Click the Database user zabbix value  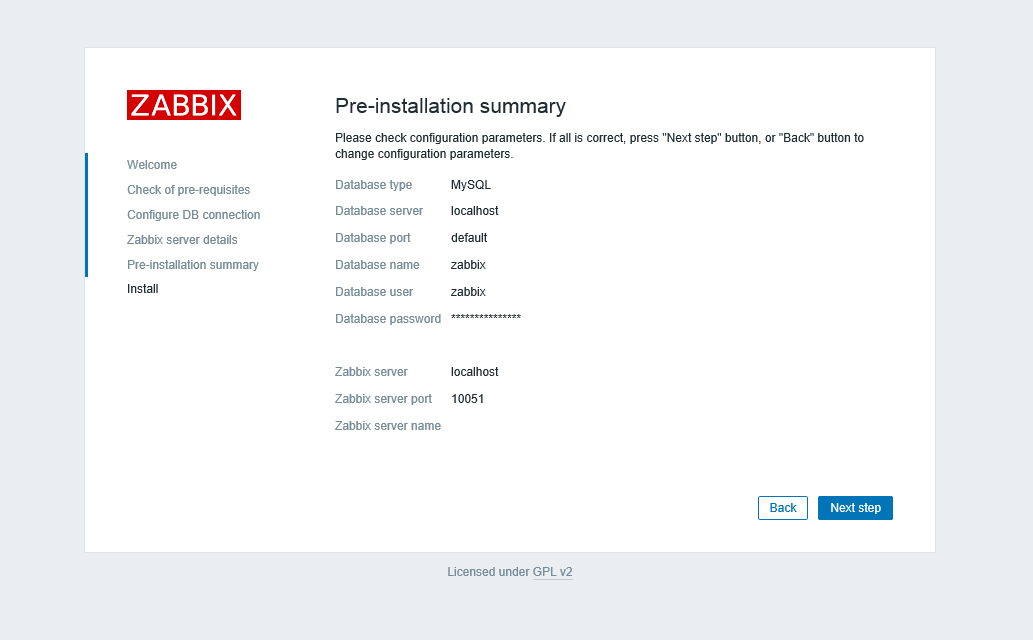pos(468,292)
